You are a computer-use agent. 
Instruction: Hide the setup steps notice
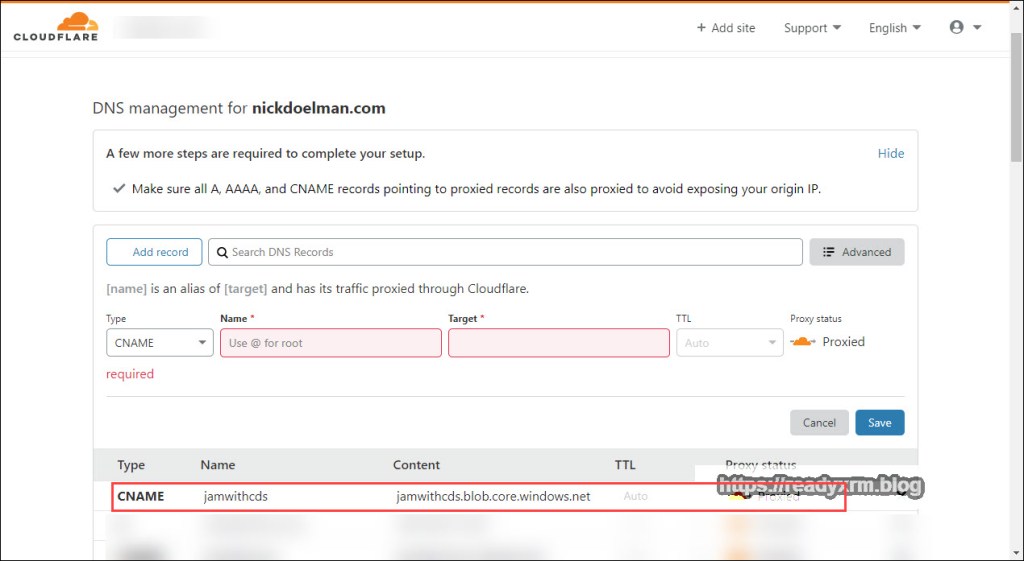tap(890, 153)
